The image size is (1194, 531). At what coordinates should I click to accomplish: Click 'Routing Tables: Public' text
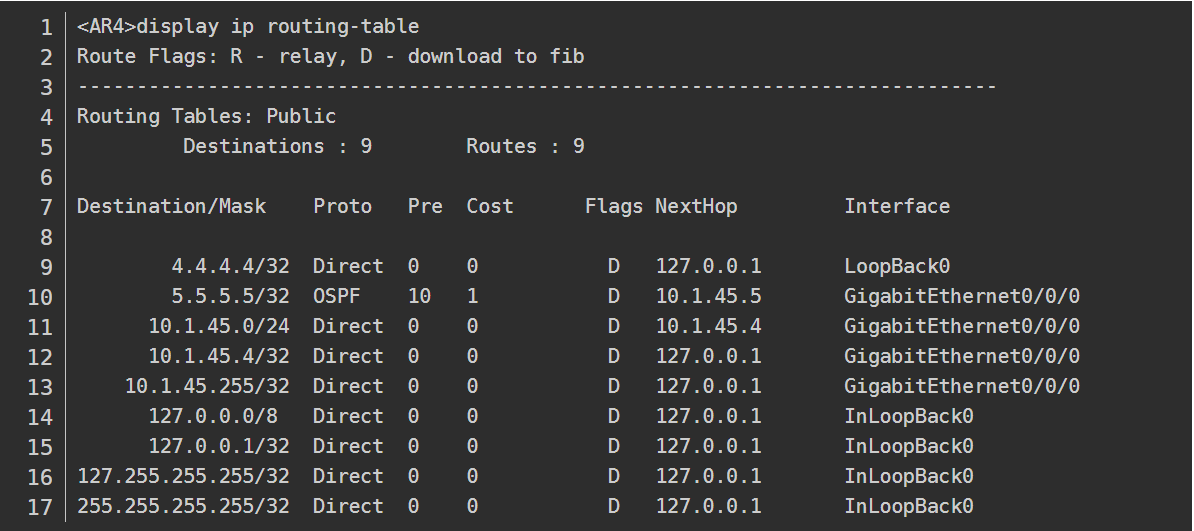[x=206, y=117]
